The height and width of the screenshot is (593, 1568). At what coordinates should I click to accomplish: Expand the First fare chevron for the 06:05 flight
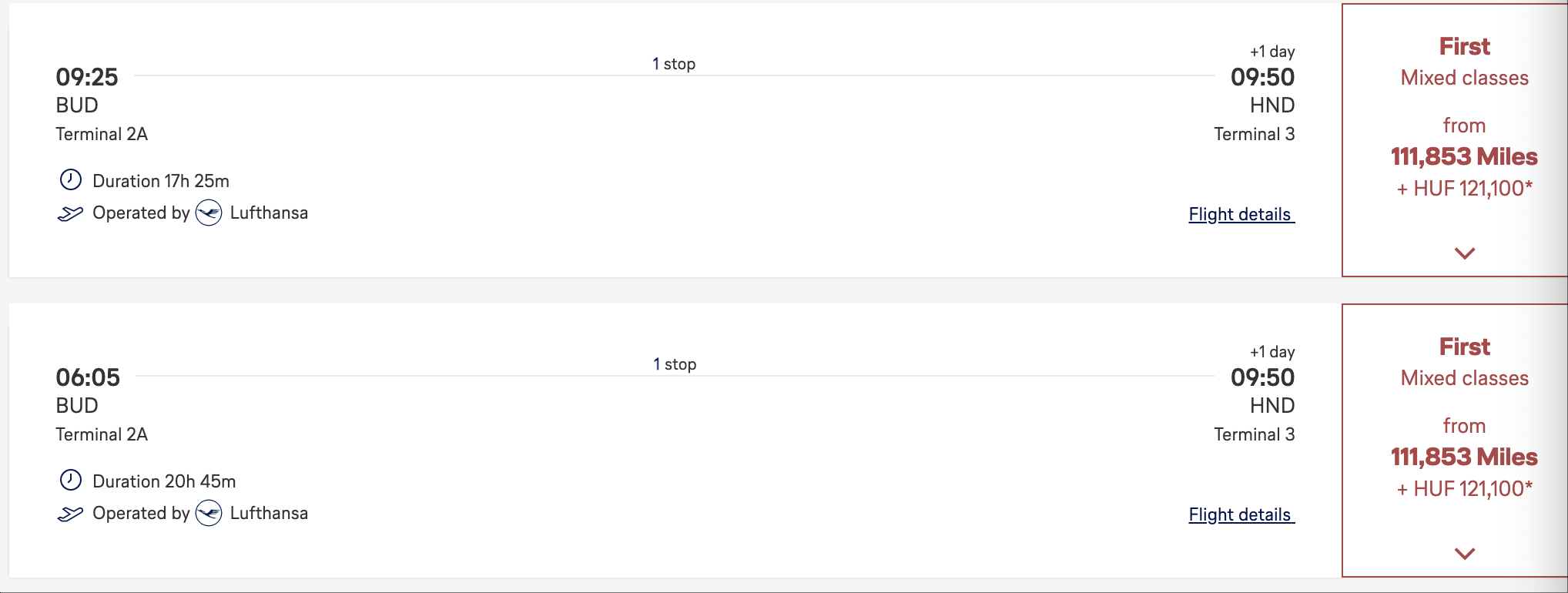(x=1464, y=554)
